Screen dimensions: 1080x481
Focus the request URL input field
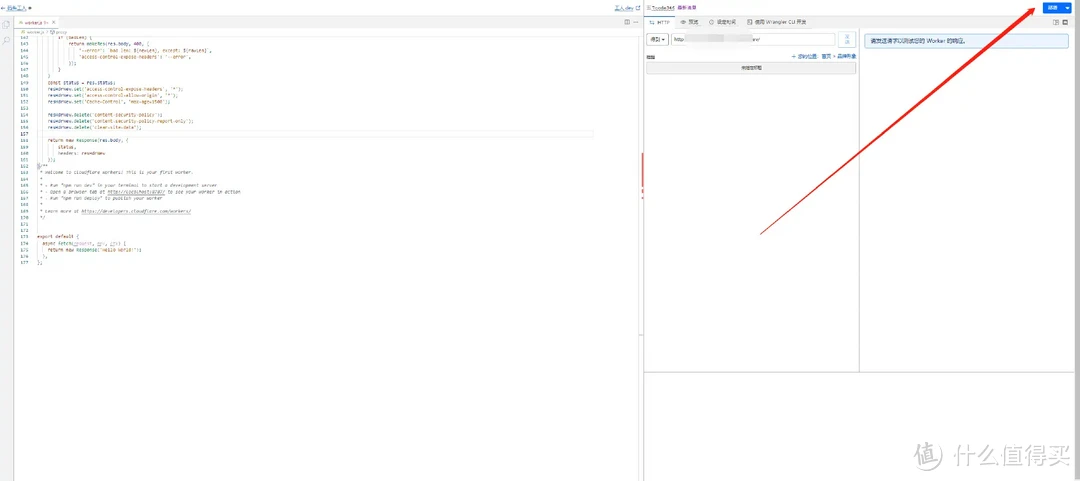pos(754,40)
